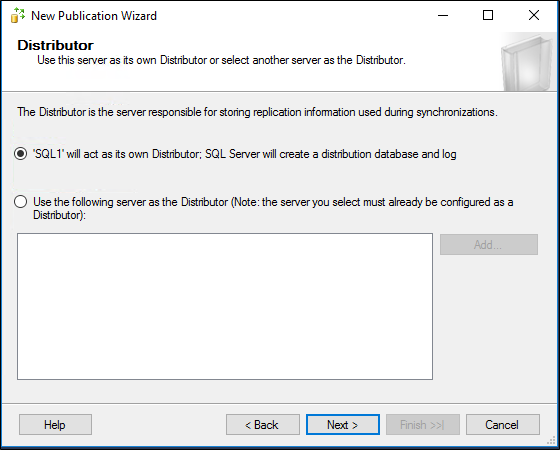Go back with the < Back button
Viewport: 560px width, 450px height.
click(262, 425)
